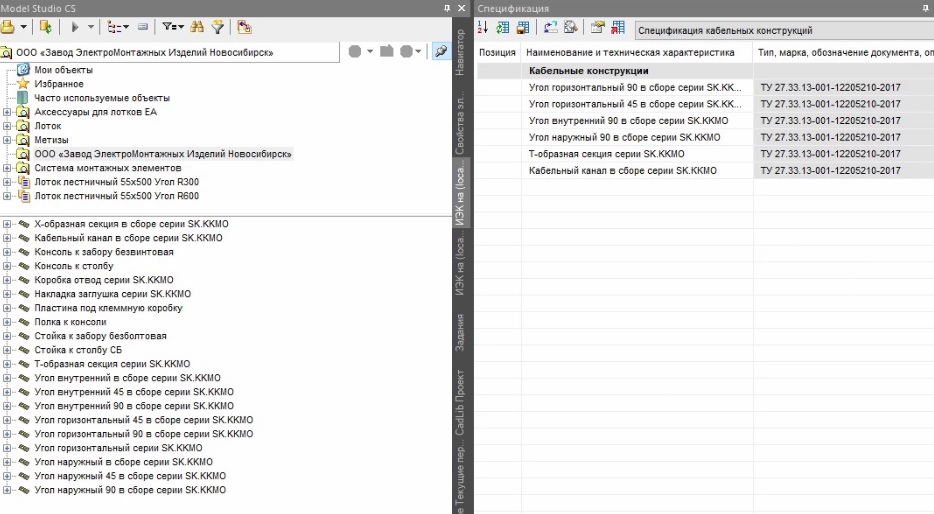Select Консоль к забору безвинтовая
This screenshot has height=514, width=934.
pyautogui.click(x=104, y=252)
